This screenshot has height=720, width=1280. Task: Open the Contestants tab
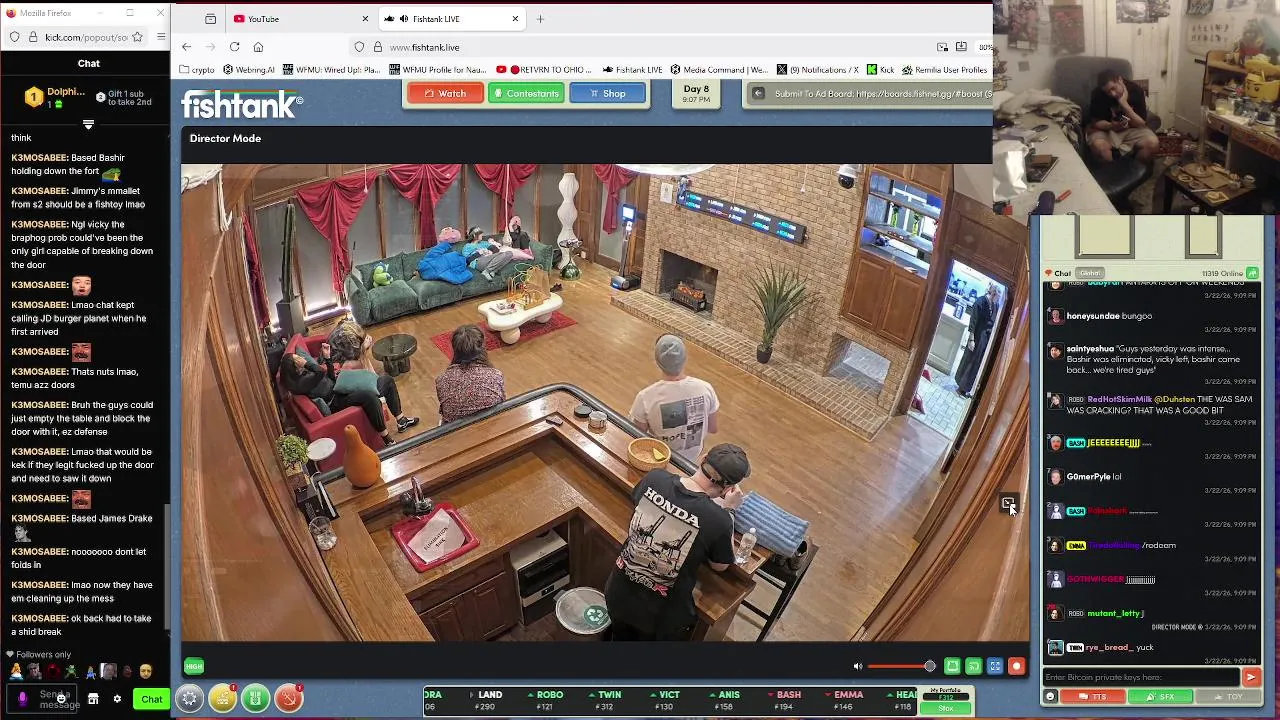pos(526,93)
